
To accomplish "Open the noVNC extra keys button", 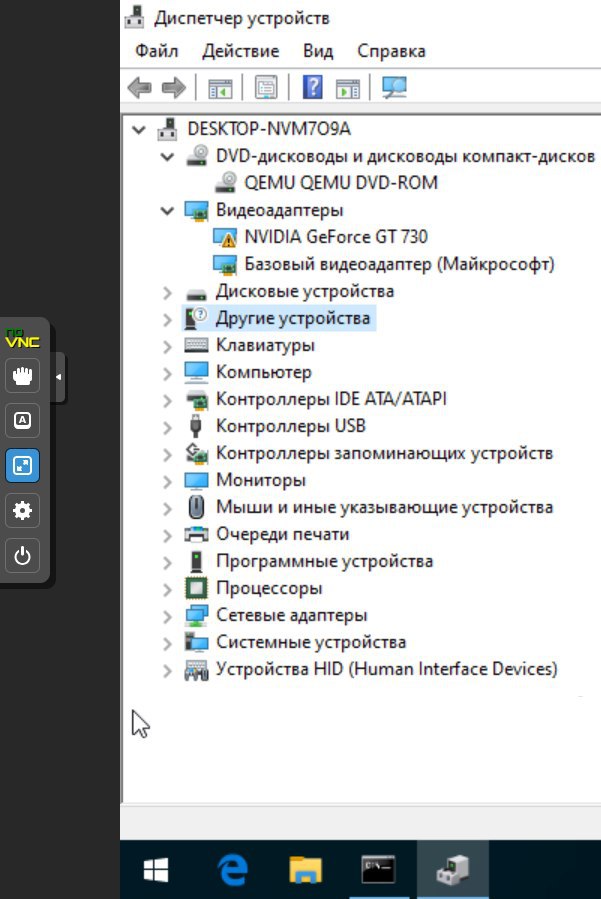I will [22, 420].
